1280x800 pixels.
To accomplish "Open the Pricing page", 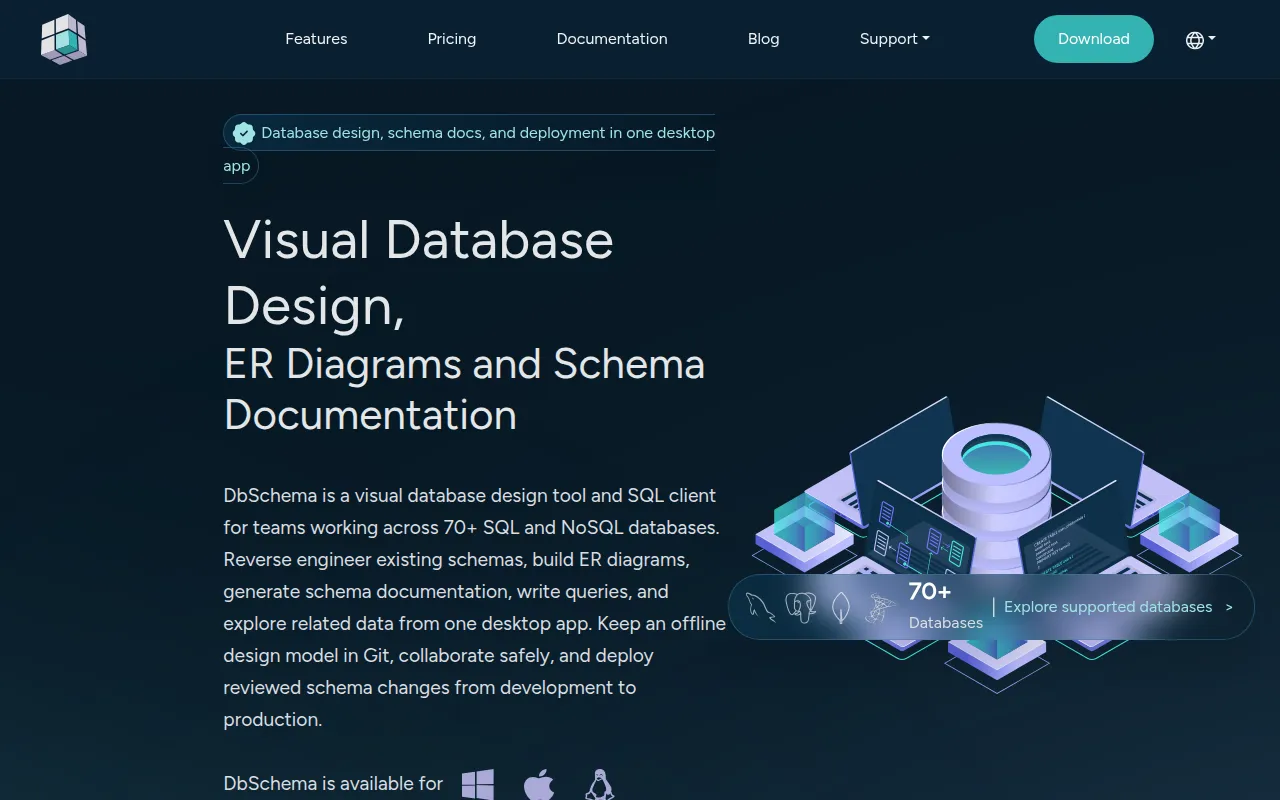I will pyautogui.click(x=452, y=39).
